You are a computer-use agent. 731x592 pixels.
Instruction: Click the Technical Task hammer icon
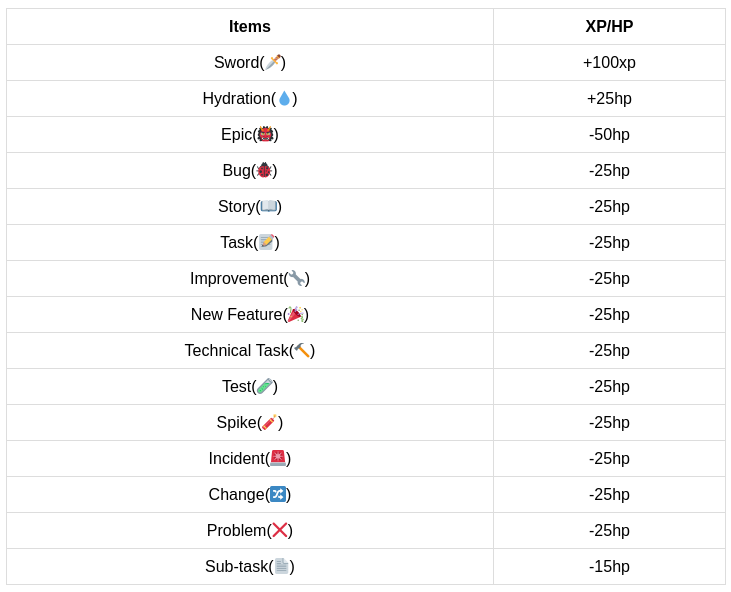coord(302,350)
